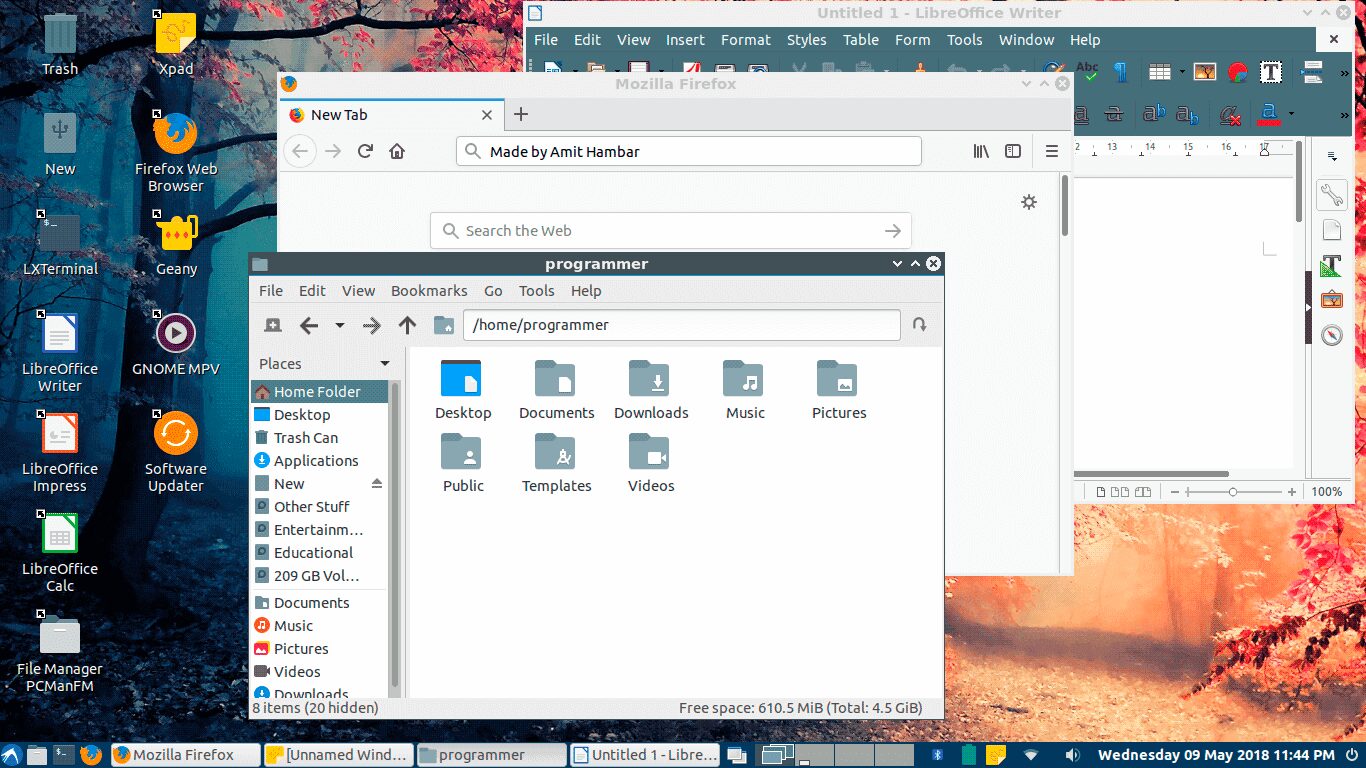The width and height of the screenshot is (1366, 768).
Task: Clear direct formatting of text
Action: pos(1231,113)
